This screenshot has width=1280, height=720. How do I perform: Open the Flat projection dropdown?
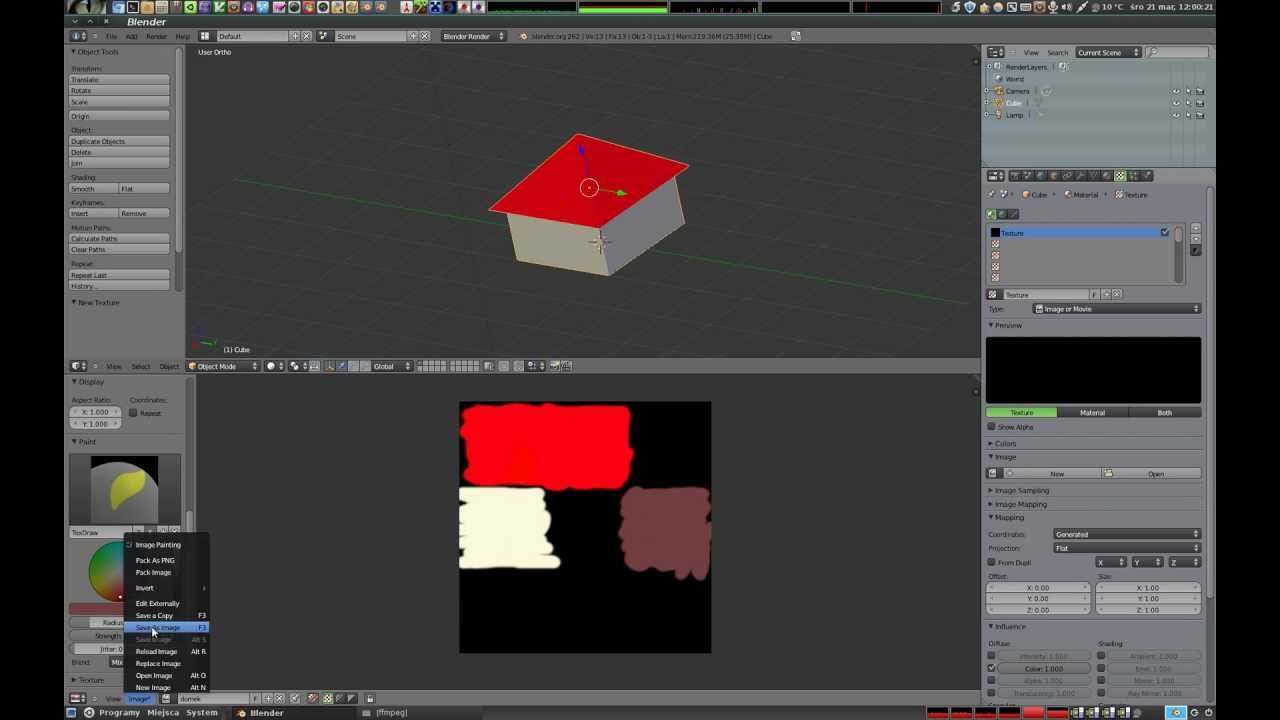tap(1126, 548)
